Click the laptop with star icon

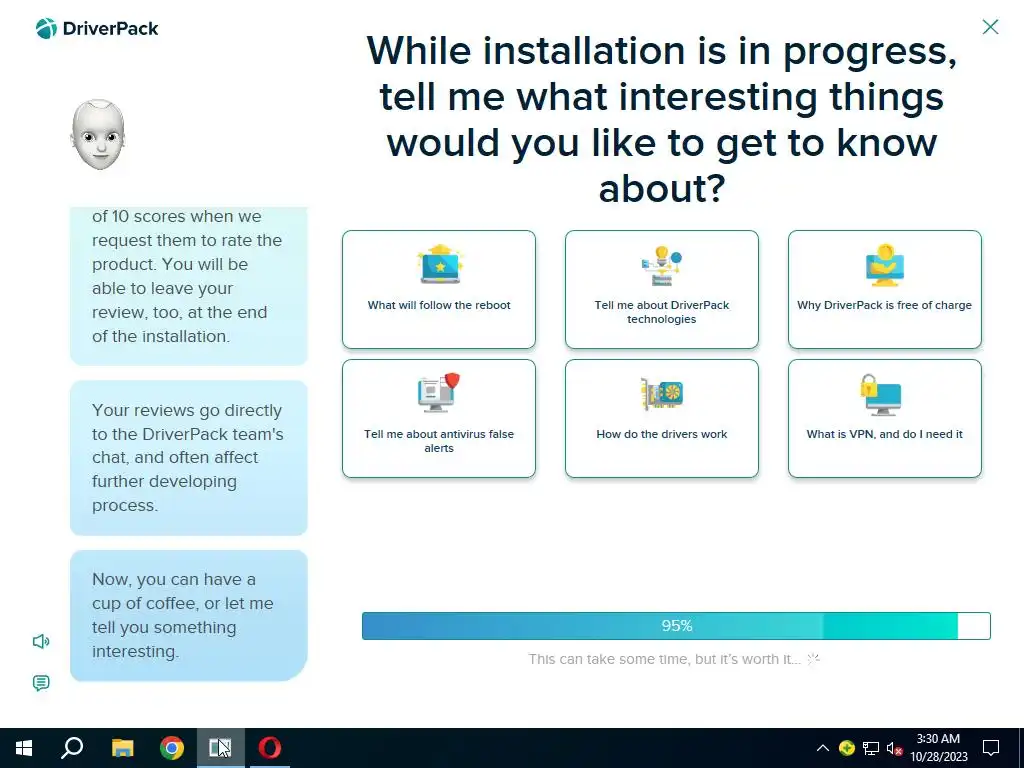pyautogui.click(x=440, y=264)
